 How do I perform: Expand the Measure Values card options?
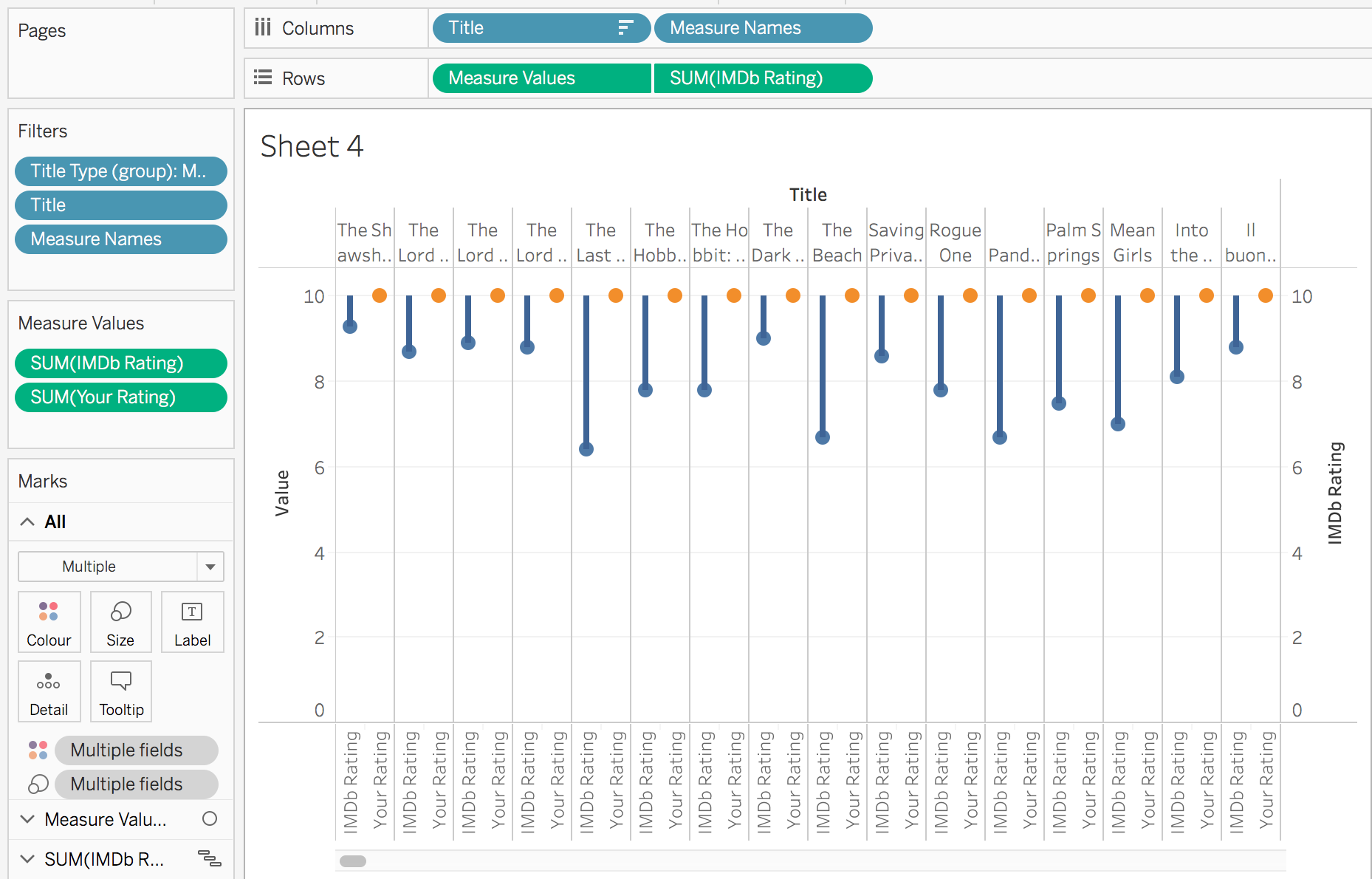tap(27, 819)
